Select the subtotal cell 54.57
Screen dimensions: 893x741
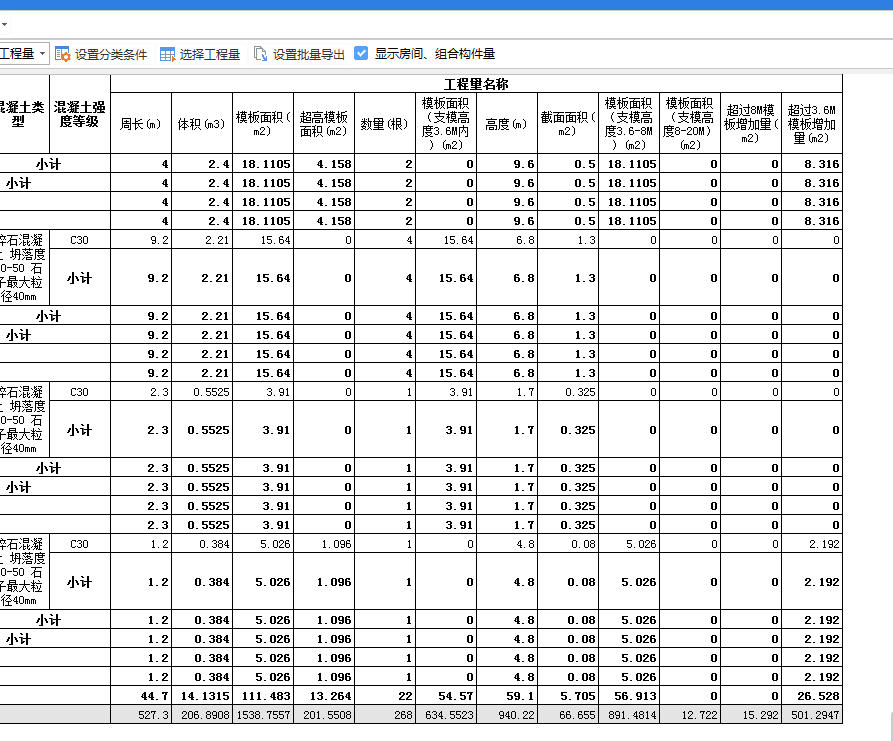[445, 696]
